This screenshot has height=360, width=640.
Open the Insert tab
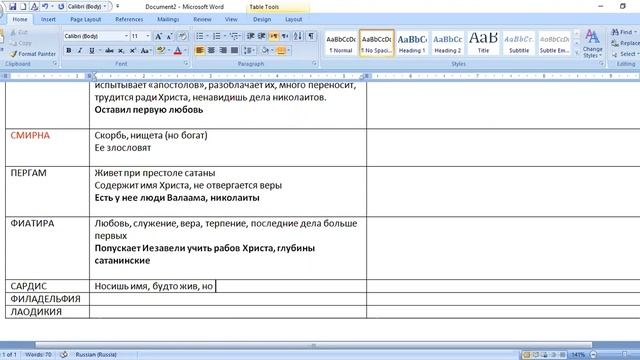pyautogui.click(x=48, y=19)
